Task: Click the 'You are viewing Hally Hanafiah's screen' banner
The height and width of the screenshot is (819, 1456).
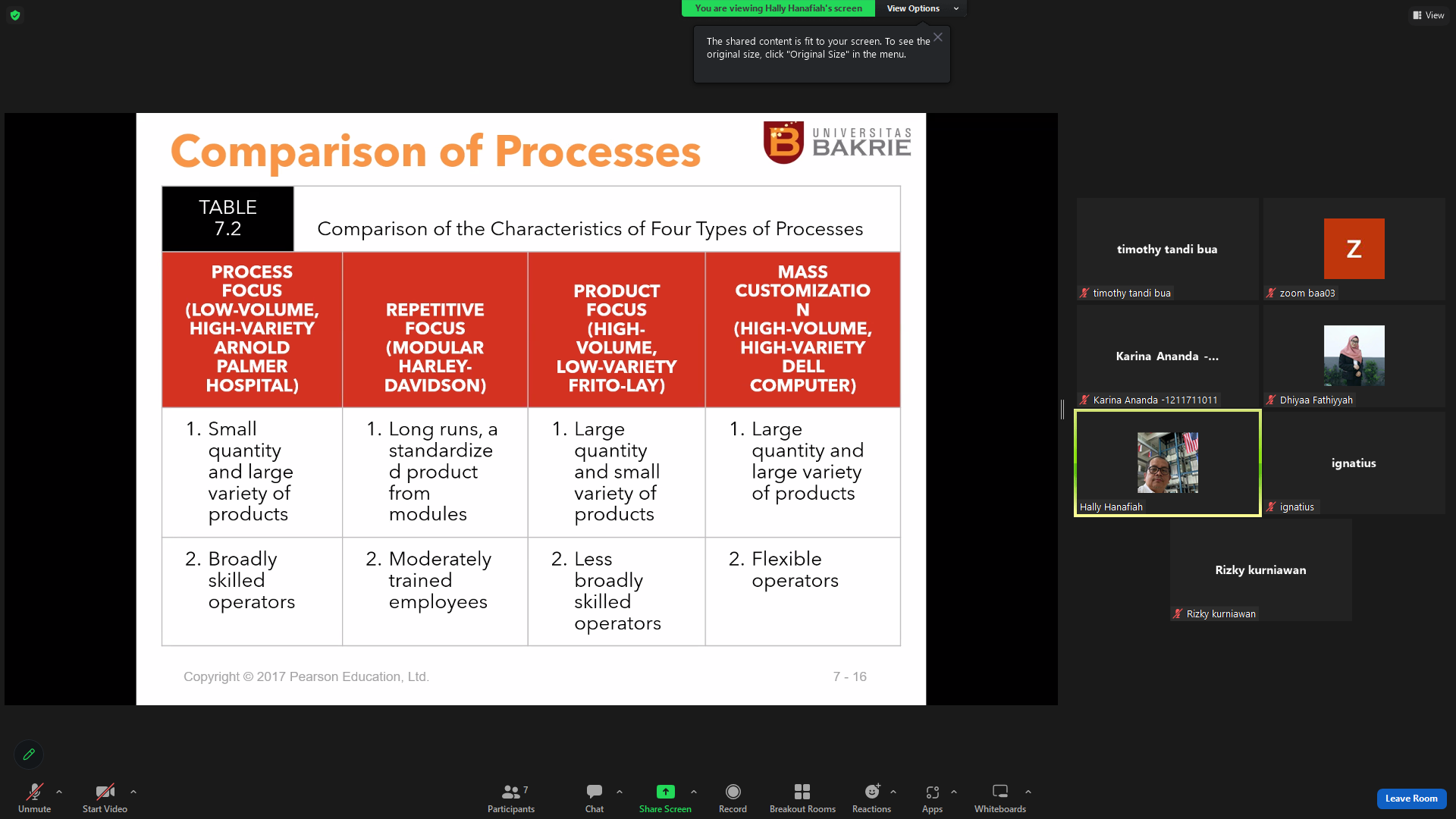Action: (x=778, y=8)
